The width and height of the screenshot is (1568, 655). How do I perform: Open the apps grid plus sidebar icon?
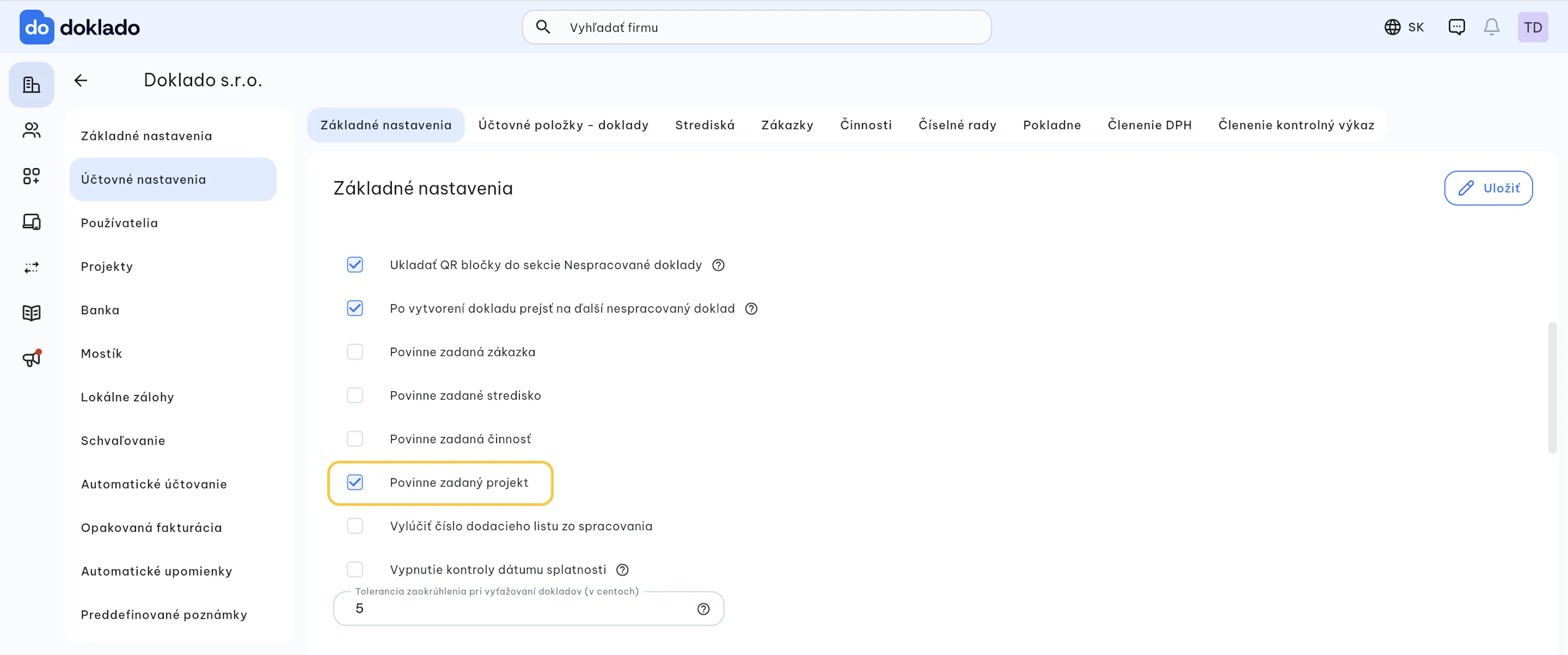32,176
